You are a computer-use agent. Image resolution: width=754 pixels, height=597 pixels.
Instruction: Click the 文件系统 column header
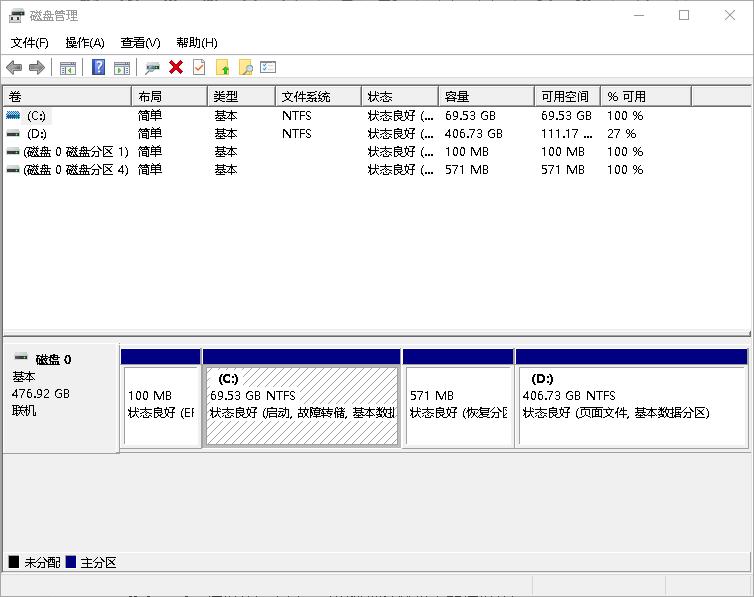click(x=316, y=96)
